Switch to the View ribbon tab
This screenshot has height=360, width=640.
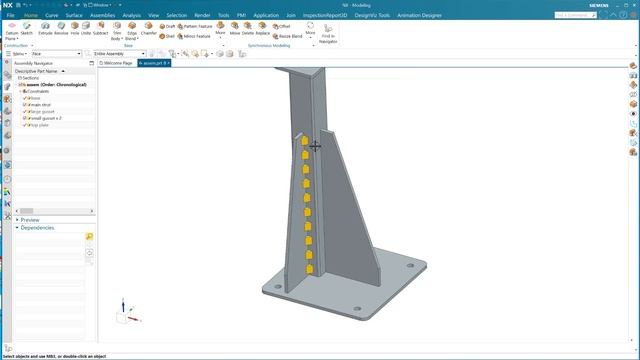[153, 15]
